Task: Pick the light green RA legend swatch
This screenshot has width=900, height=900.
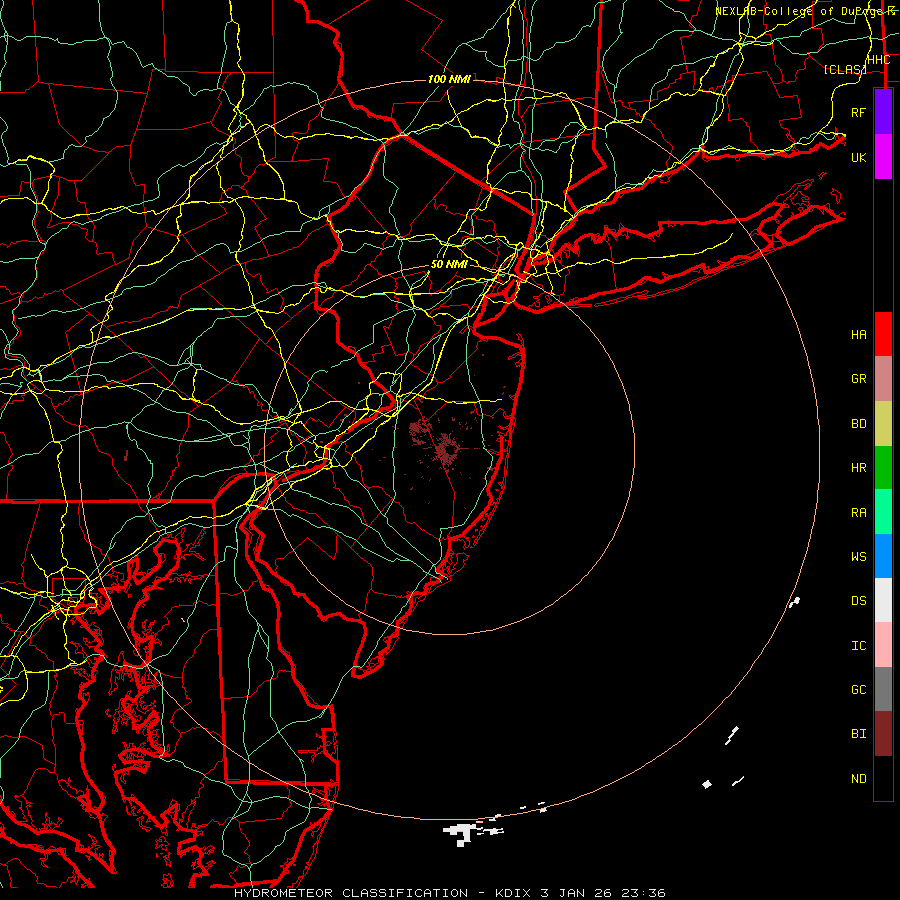Action: [883, 512]
